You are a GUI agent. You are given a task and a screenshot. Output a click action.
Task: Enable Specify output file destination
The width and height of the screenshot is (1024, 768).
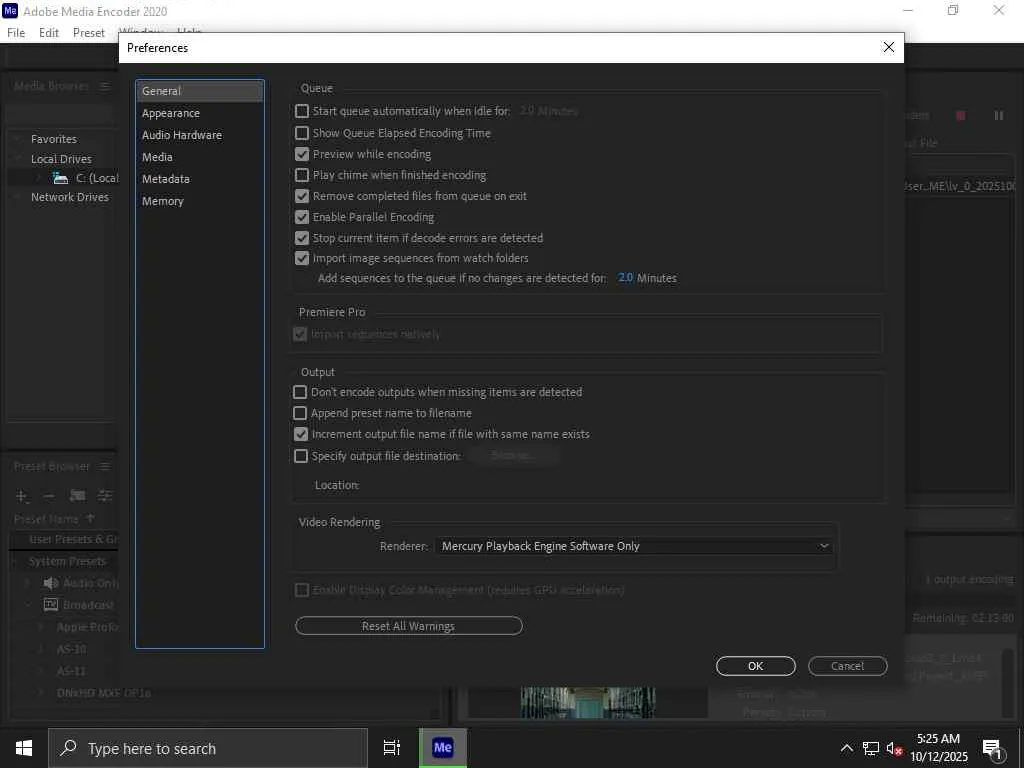tap(300, 456)
